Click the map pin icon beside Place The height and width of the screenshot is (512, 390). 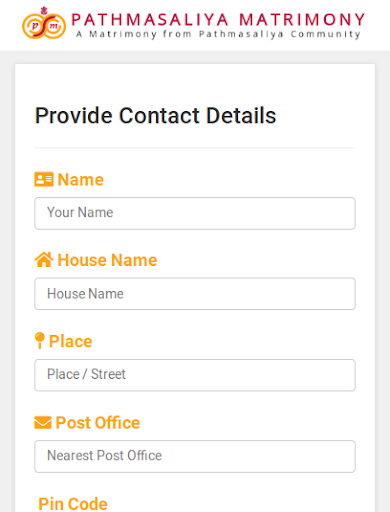click(39, 341)
